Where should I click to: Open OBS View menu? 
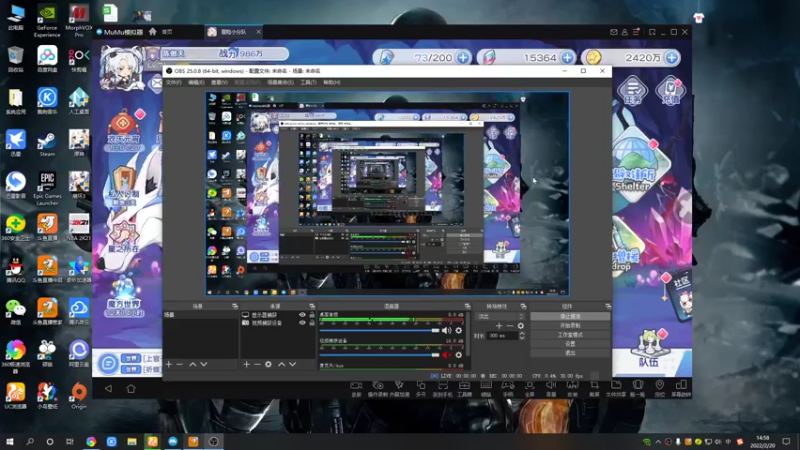click(219, 82)
